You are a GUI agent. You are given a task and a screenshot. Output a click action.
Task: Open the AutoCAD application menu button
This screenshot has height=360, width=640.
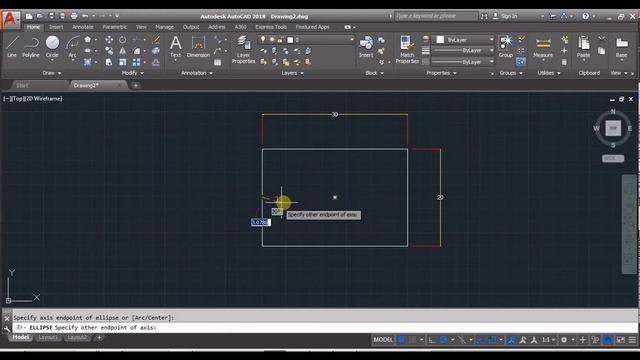(10, 19)
